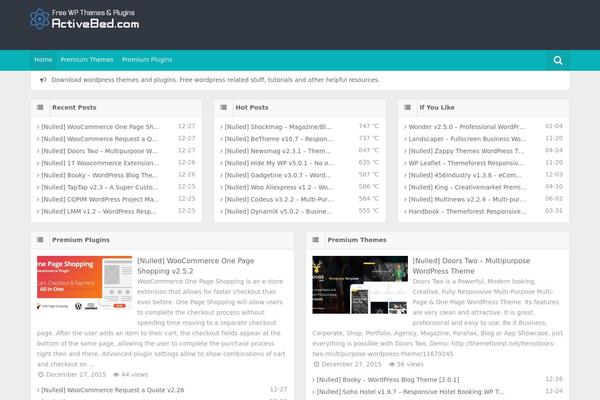Click the list icon beside Premium Plugins
The image size is (600, 400).
point(40,240)
